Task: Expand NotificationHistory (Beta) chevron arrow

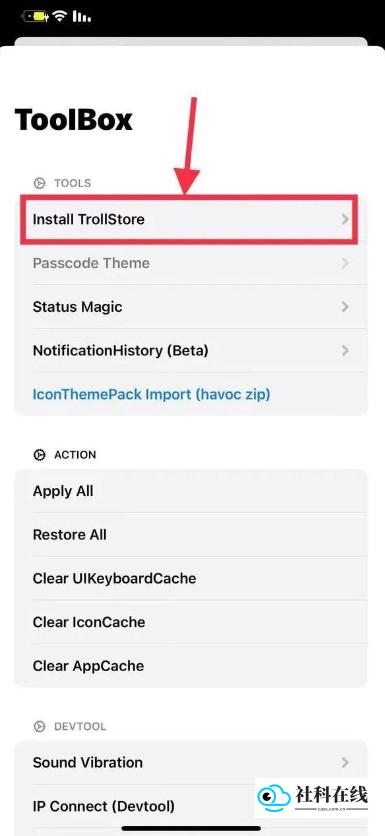Action: point(345,350)
